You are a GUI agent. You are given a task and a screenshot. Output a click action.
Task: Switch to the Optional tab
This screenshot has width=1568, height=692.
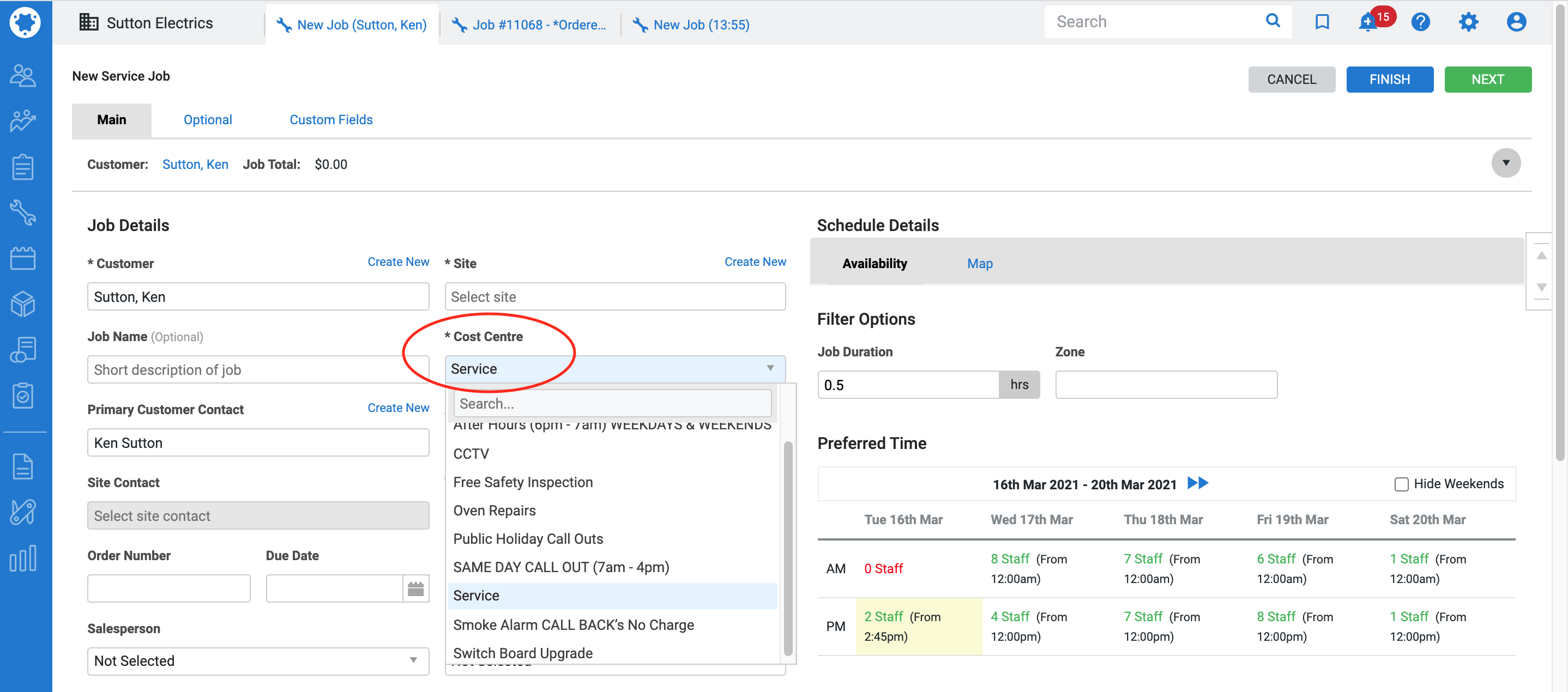coord(208,120)
